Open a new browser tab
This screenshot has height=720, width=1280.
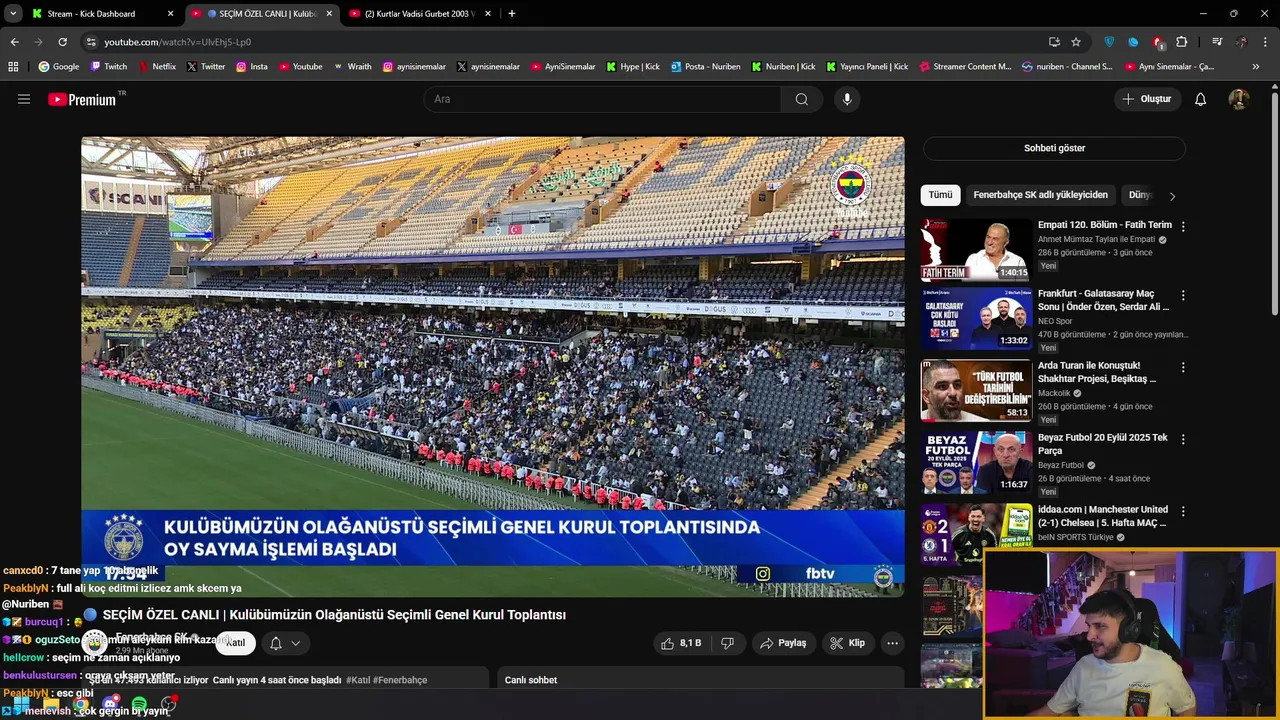tap(512, 14)
